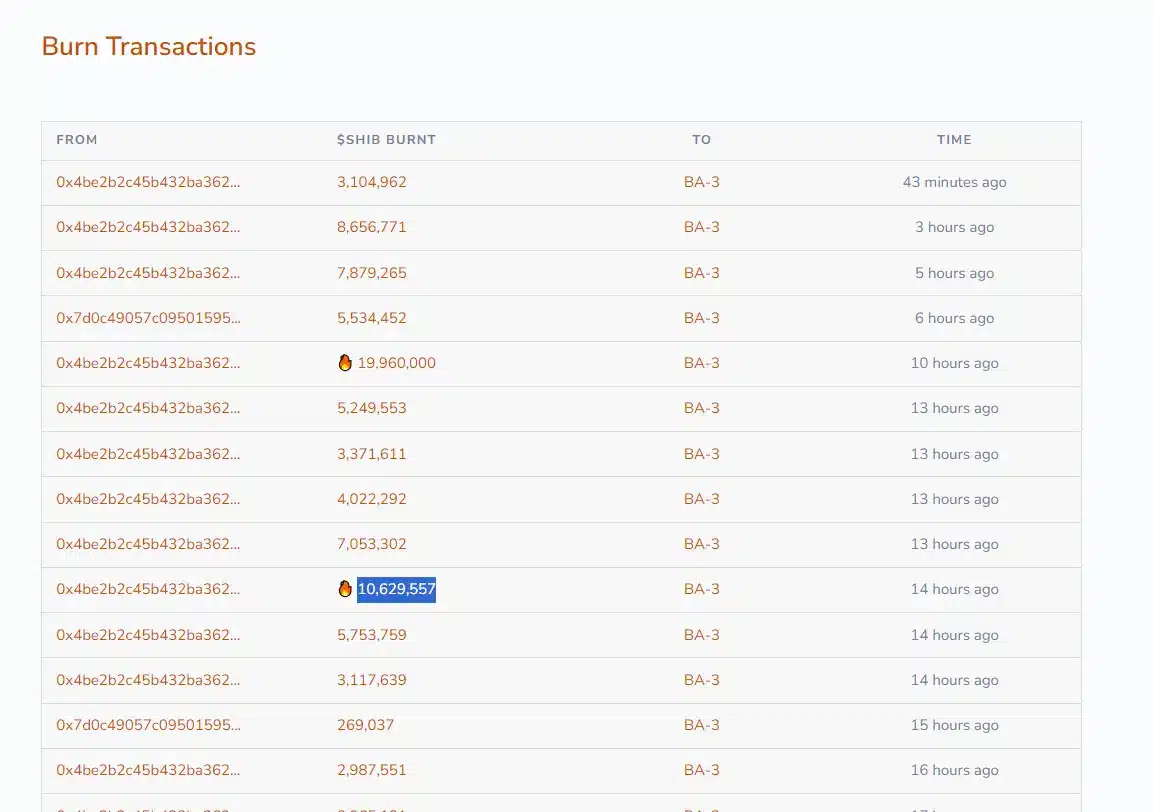Open sender address in the 3,371,611 row
Viewport: 1153px width, 812px height.
tap(148, 454)
